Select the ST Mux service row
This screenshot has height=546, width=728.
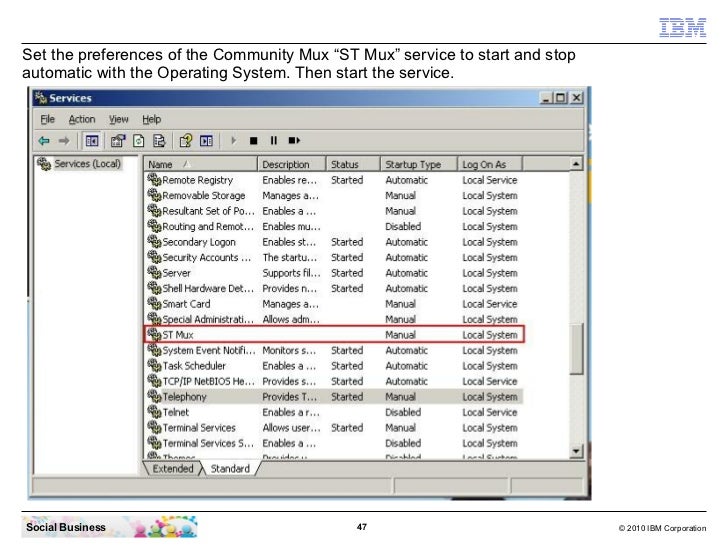tap(334, 334)
